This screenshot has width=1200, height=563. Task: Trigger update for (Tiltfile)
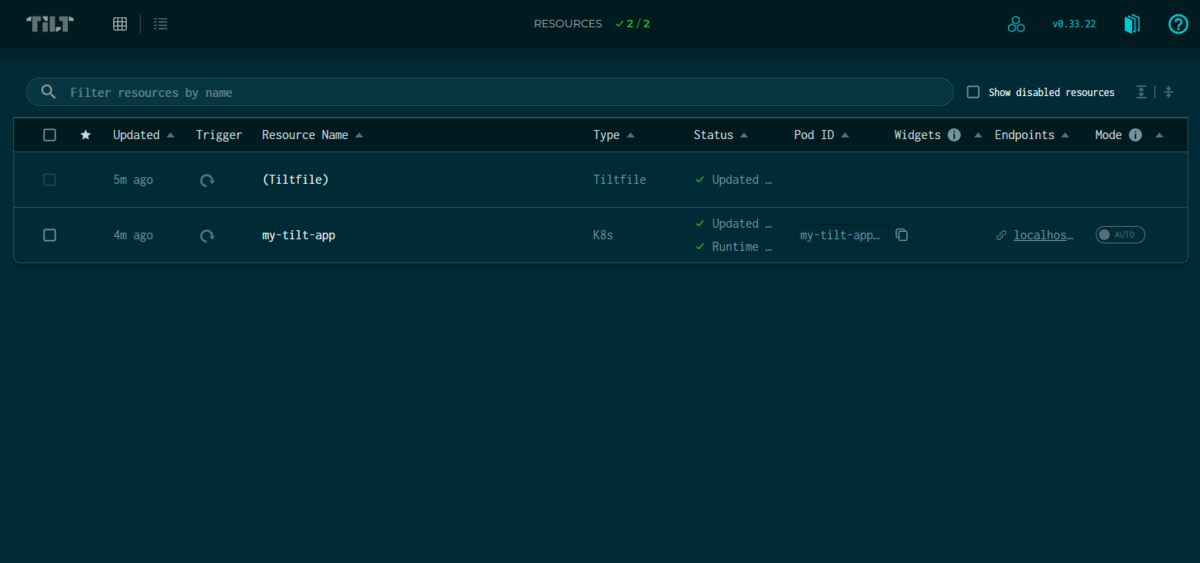pyautogui.click(x=207, y=180)
